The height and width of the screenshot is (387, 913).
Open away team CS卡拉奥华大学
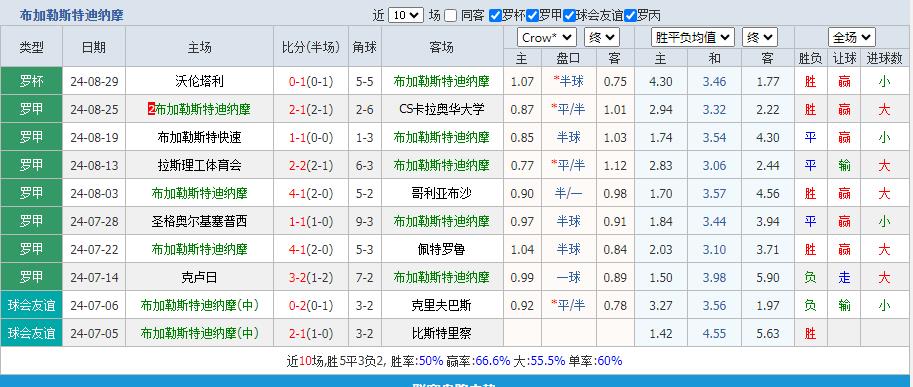442,109
